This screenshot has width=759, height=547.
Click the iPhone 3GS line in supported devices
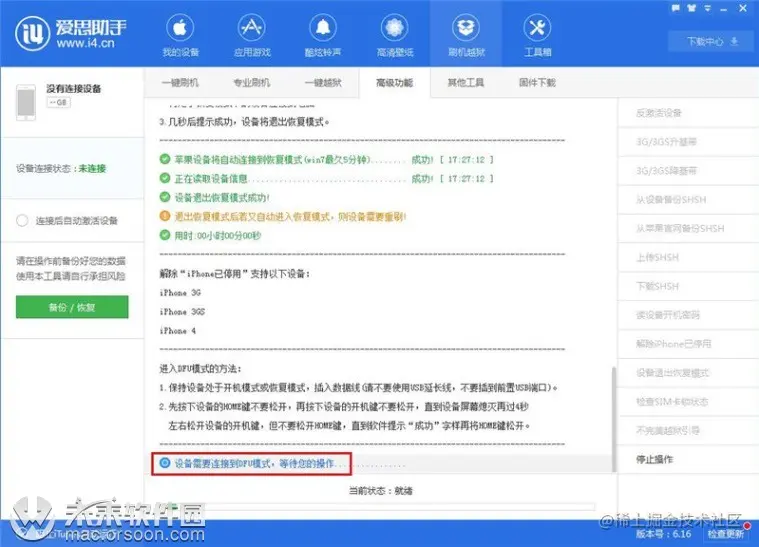point(182,312)
